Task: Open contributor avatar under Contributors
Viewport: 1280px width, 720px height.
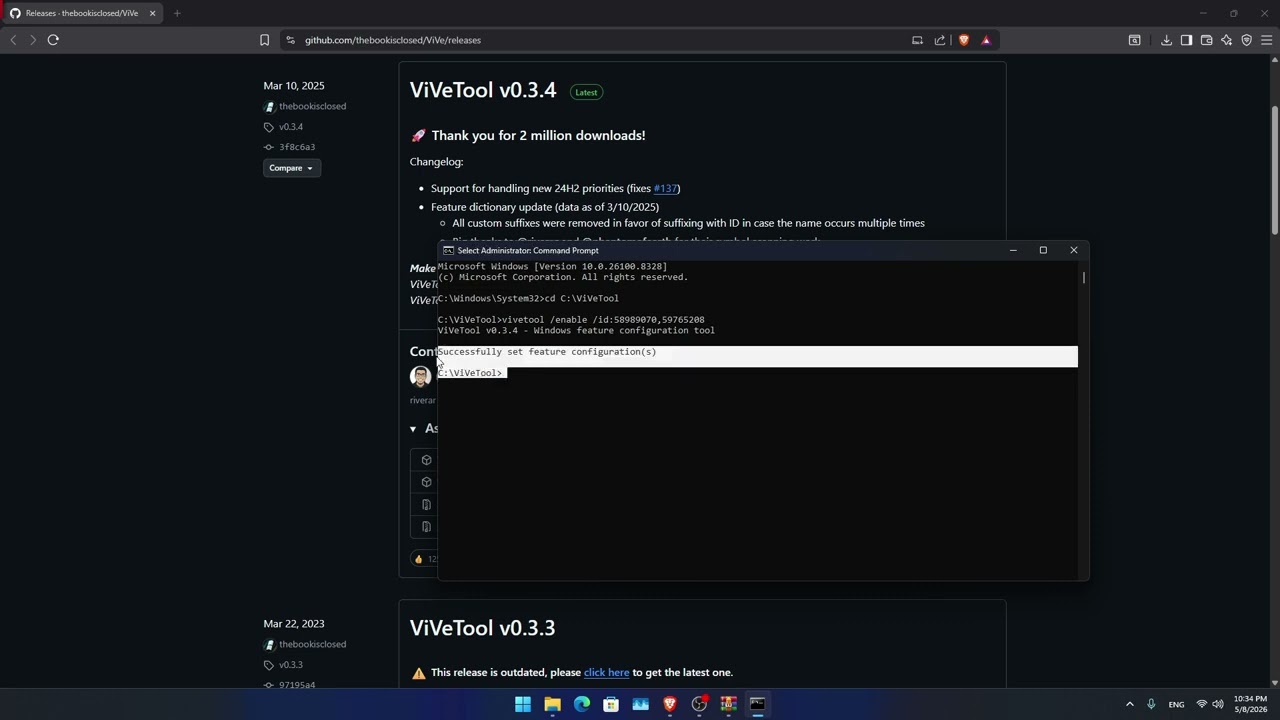Action: tap(420, 376)
